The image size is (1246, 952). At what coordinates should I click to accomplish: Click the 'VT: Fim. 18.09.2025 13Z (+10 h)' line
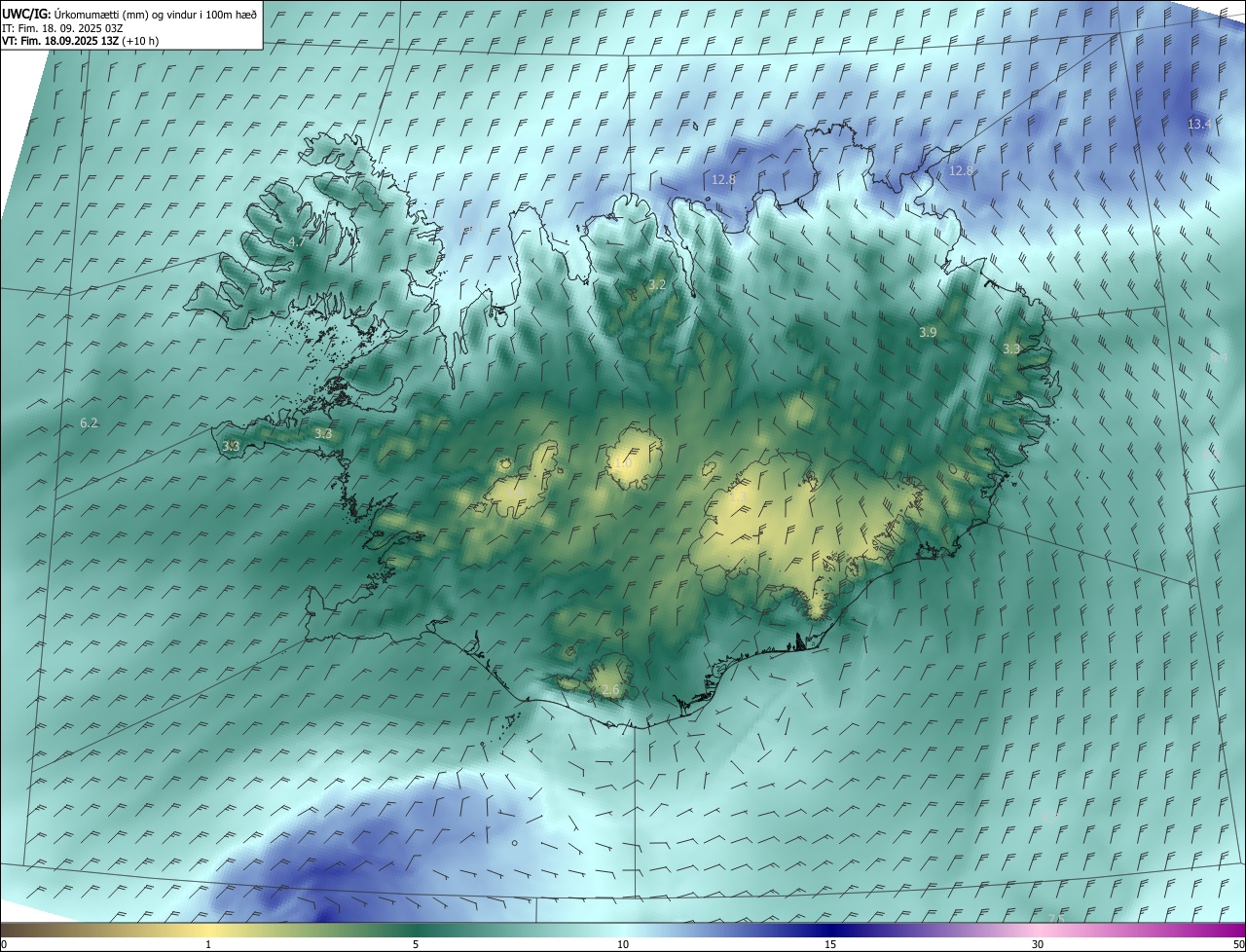[x=81, y=41]
